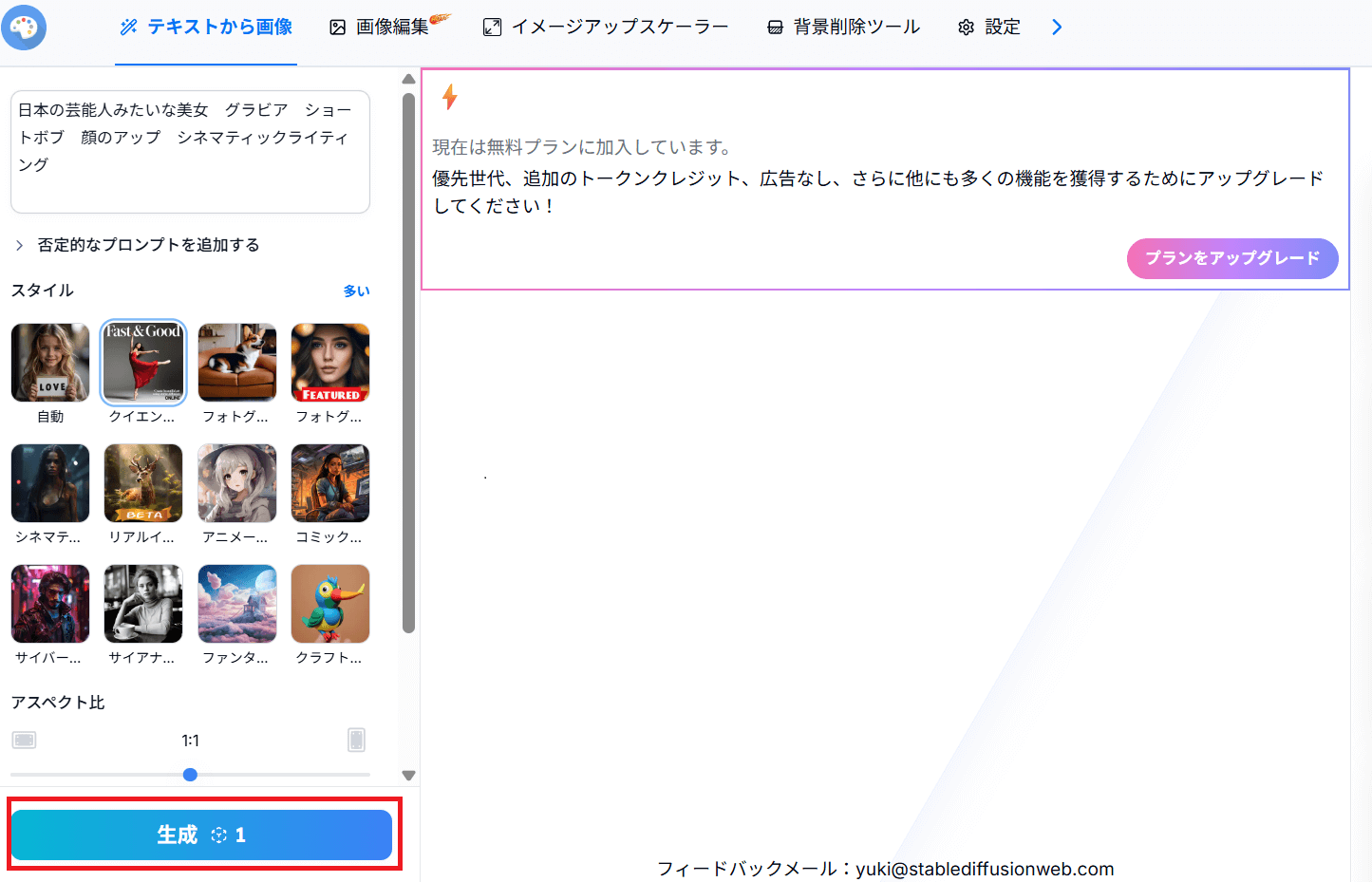The height and width of the screenshot is (882, 1372).
Task: Switch to 背景削除ツール tab
Action: tap(843, 28)
